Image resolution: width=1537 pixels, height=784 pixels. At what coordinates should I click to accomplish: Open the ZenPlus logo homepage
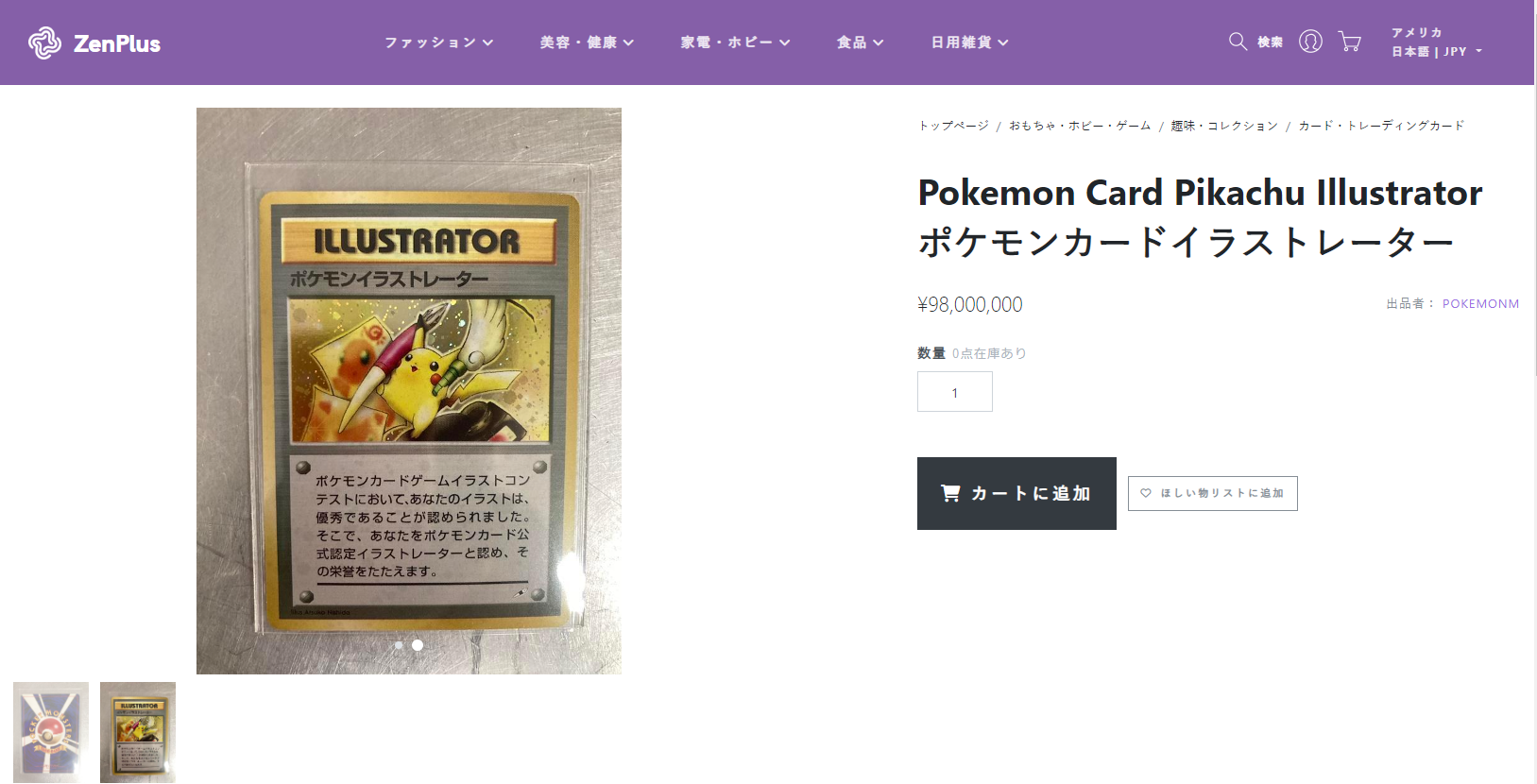94,43
